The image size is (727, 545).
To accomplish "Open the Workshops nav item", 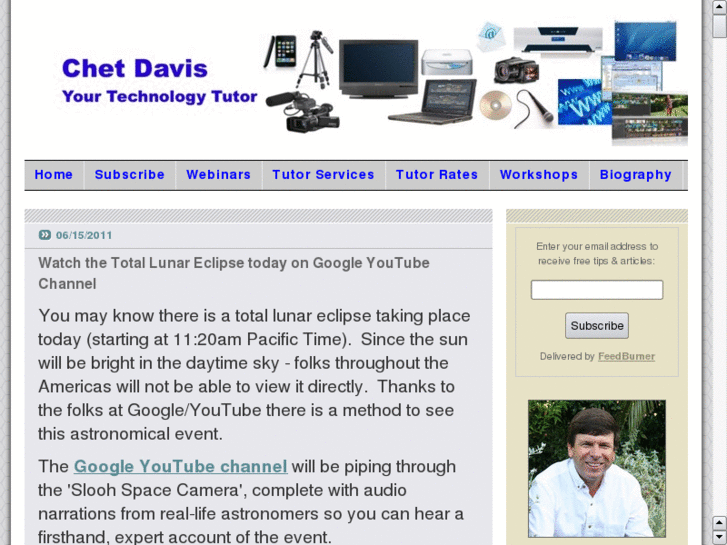I will [539, 175].
